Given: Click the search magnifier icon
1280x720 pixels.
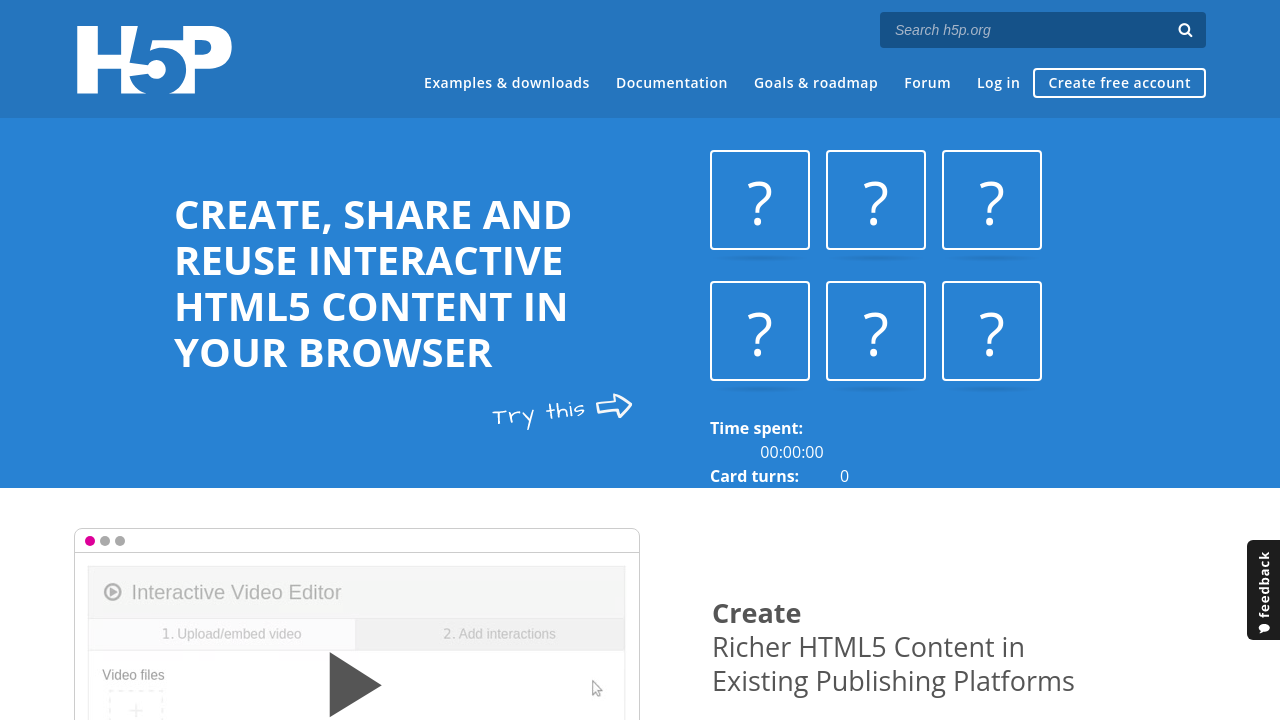Looking at the screenshot, I should pos(1185,30).
